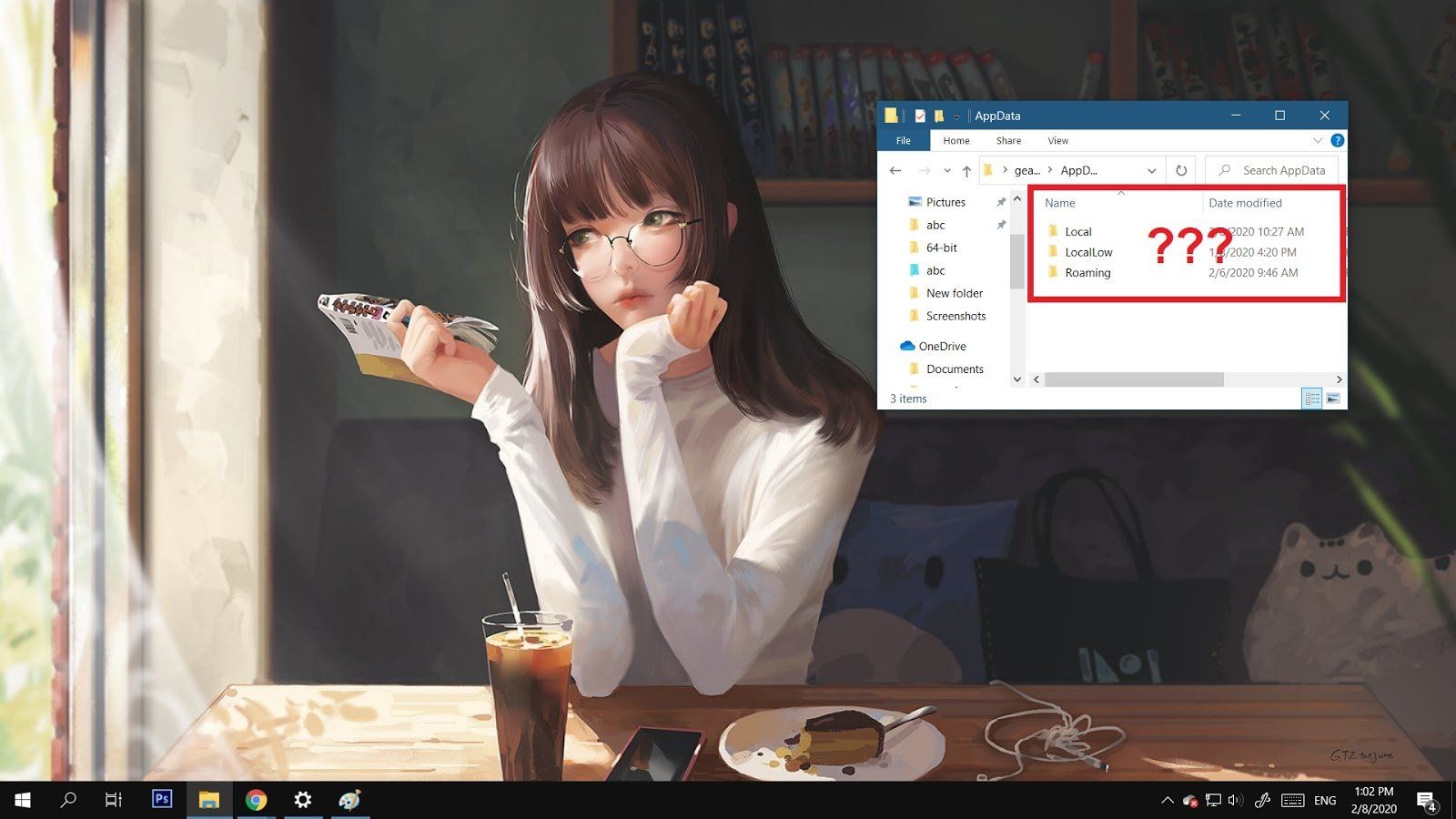Open Screenshots in navigation pane
1456x819 pixels.
coord(955,316)
